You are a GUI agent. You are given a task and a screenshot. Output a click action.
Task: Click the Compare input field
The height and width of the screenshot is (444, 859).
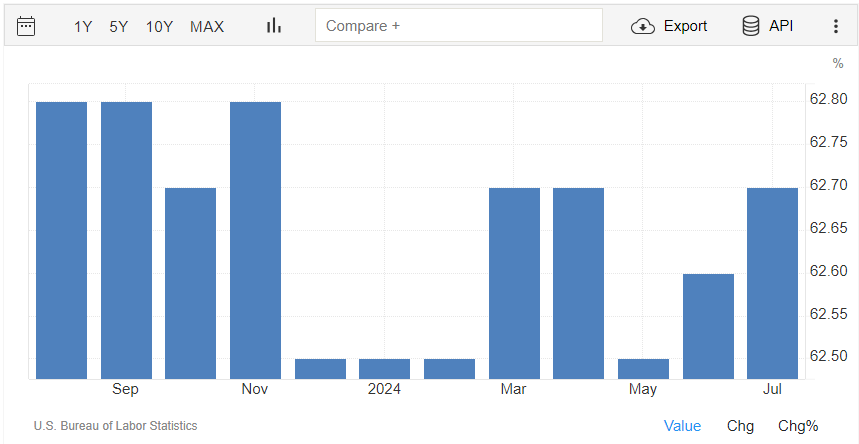tap(459, 26)
